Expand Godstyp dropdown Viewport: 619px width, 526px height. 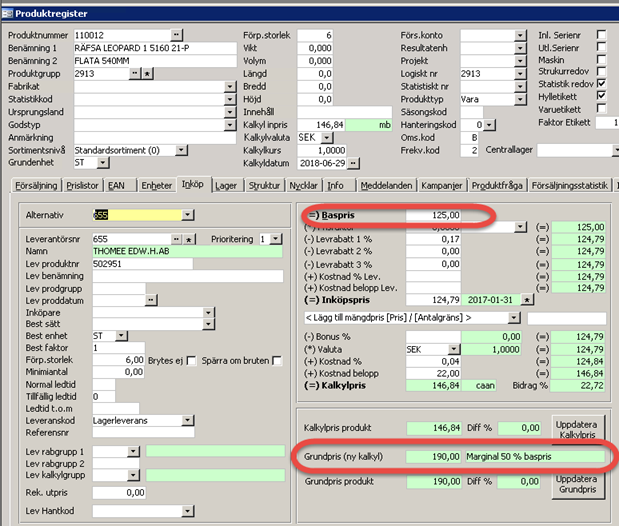tap(230, 125)
